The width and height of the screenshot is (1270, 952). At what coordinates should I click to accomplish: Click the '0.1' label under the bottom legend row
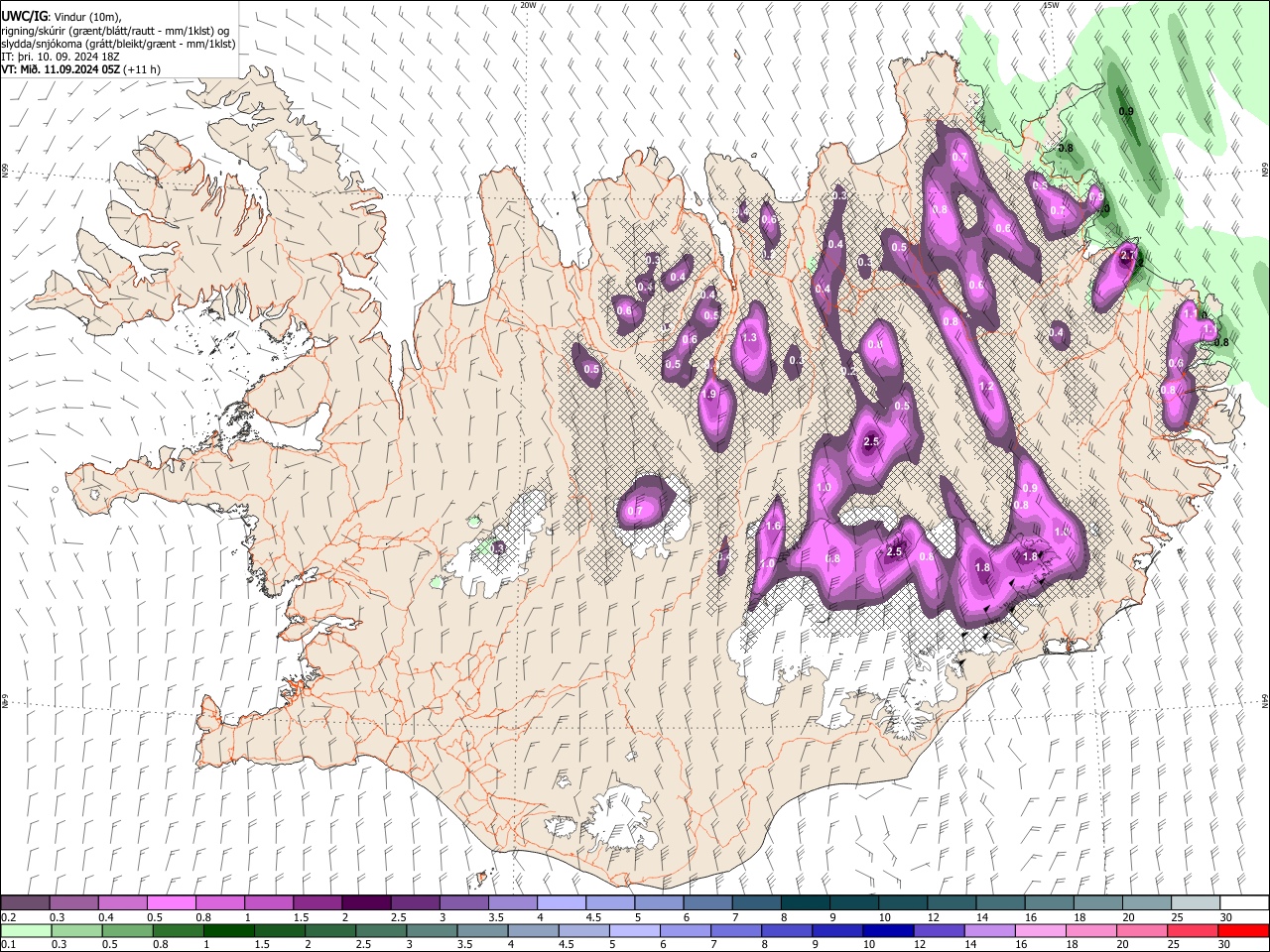point(8,945)
